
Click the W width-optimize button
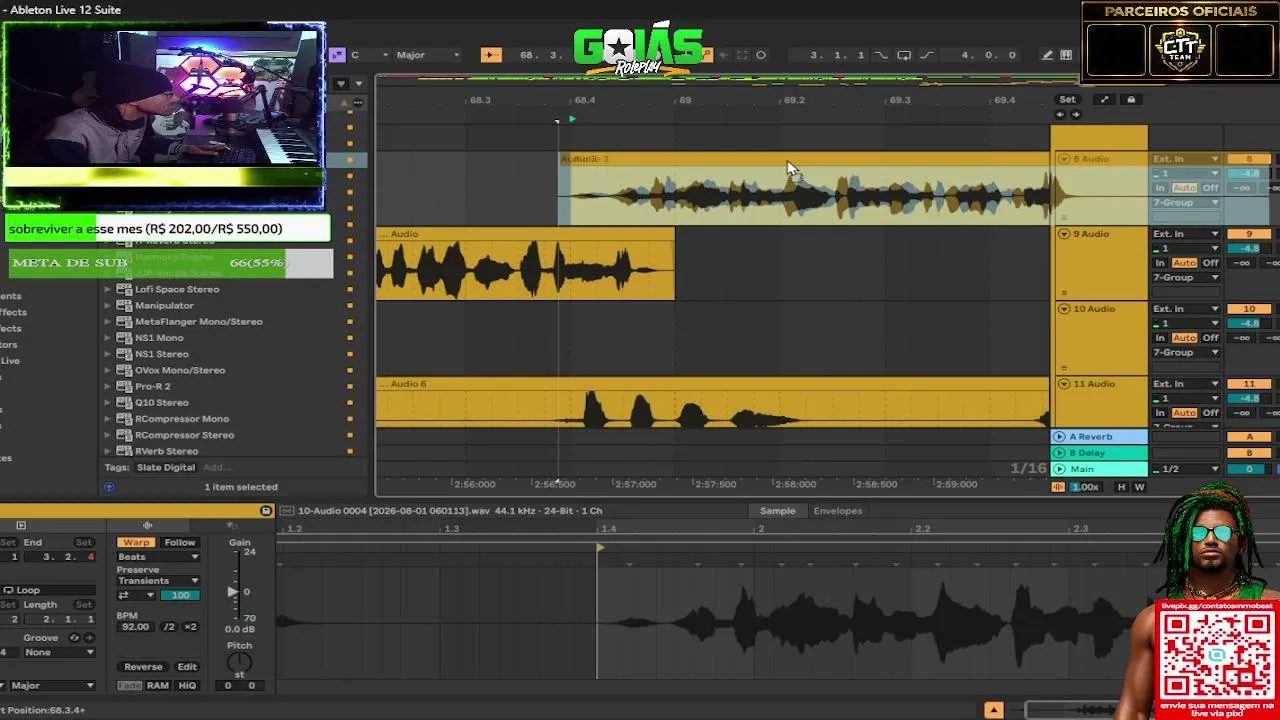click(x=1139, y=487)
